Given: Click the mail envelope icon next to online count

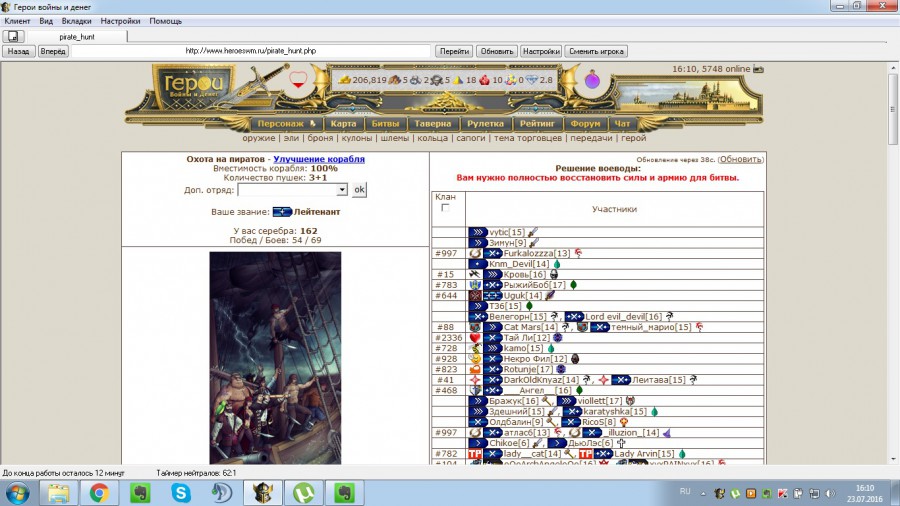Looking at the screenshot, I should tap(758, 69).
